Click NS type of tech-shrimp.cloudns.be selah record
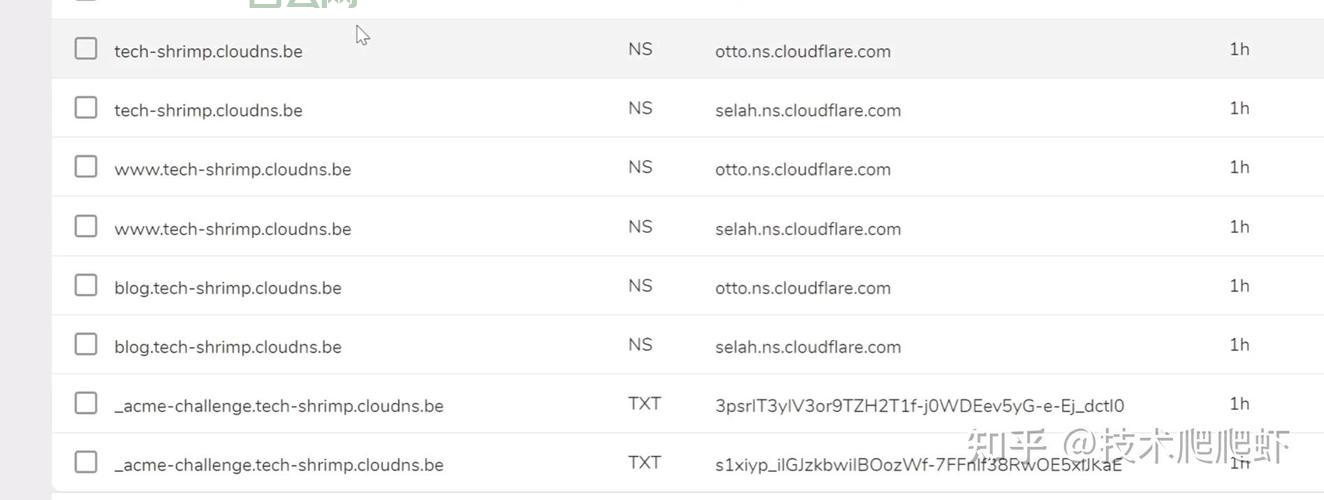 pos(640,108)
